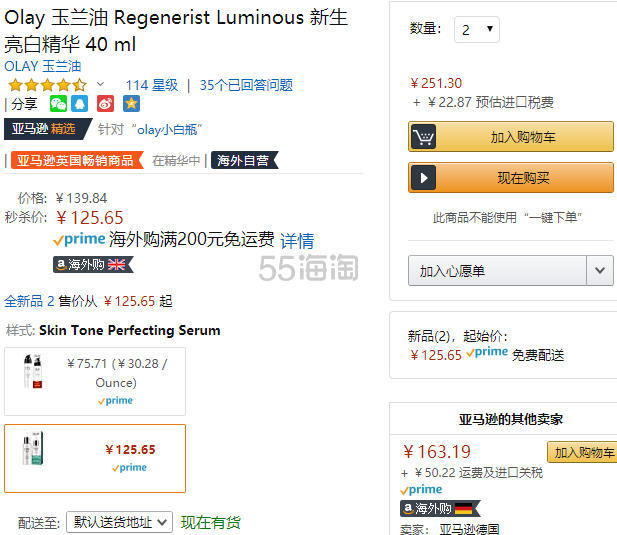The width and height of the screenshot is (617, 535).
Task: Open the quantity dropdown showing 2
Action: coord(477,30)
